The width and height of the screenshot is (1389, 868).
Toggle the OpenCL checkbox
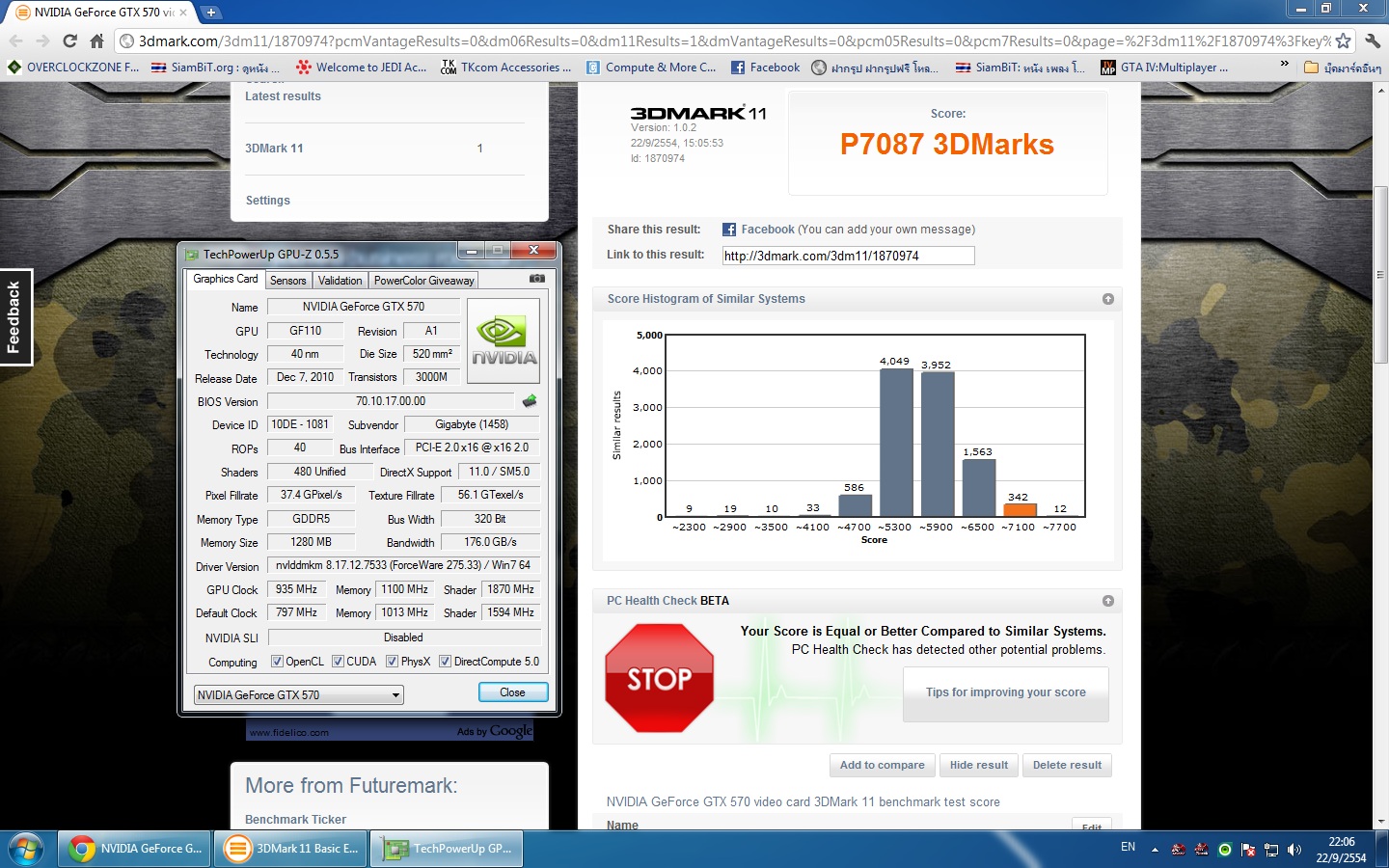pyautogui.click(x=277, y=662)
